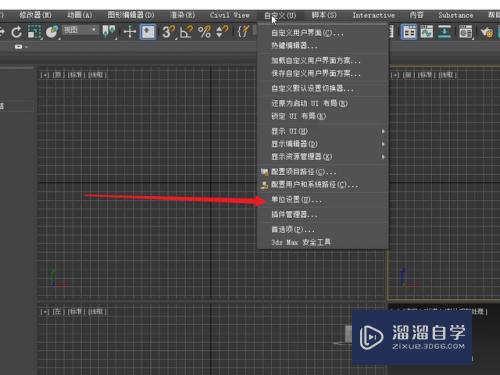The image size is (500, 375).
Task: Toggle 锁定 UI 布局(K) entry
Action: (323, 116)
